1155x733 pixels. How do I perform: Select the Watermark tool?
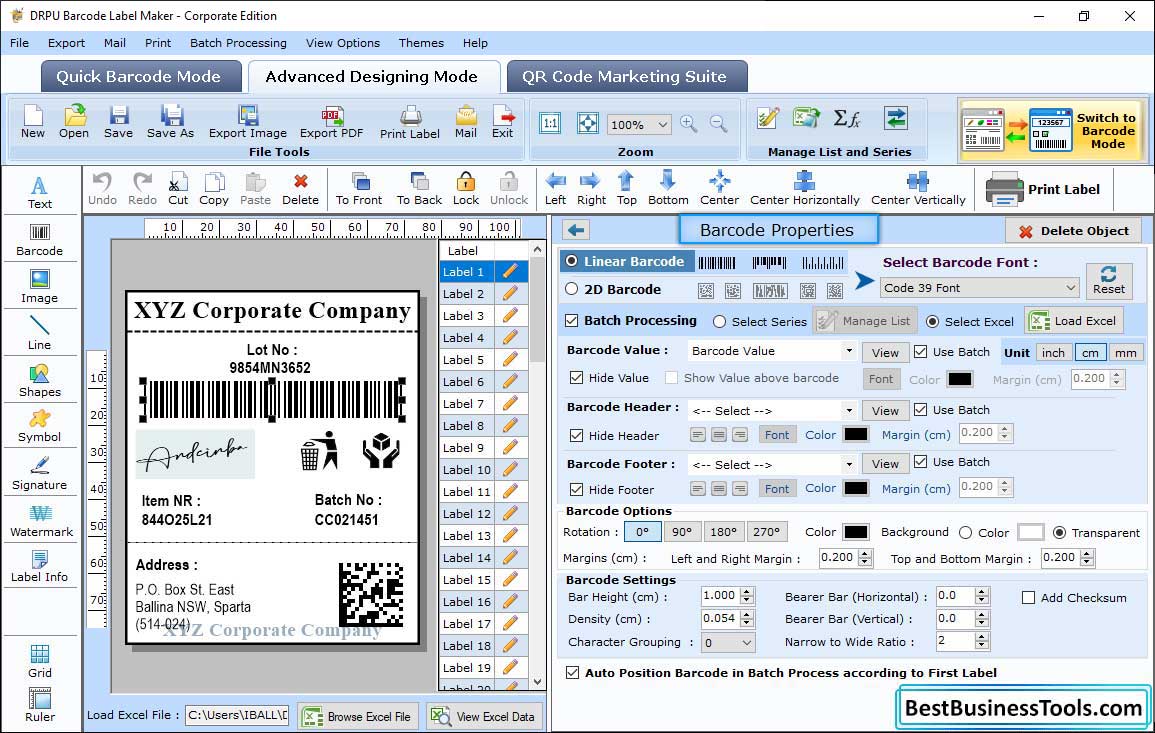click(40, 521)
